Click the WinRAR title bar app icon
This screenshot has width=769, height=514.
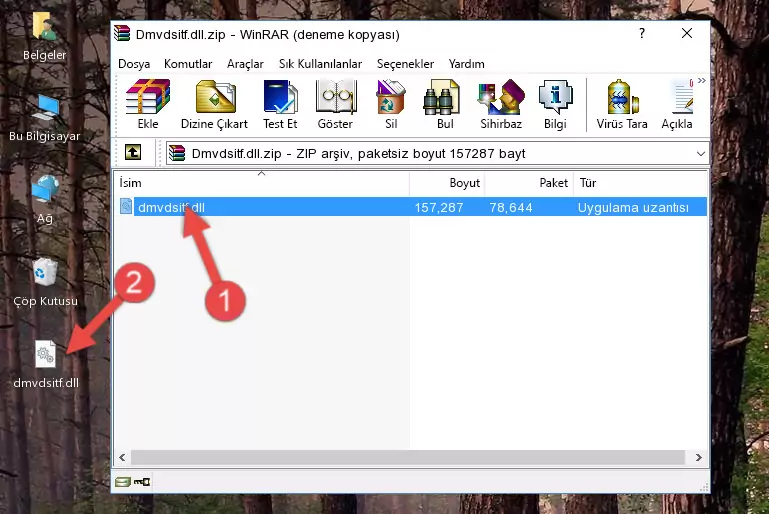pyautogui.click(x=122, y=34)
